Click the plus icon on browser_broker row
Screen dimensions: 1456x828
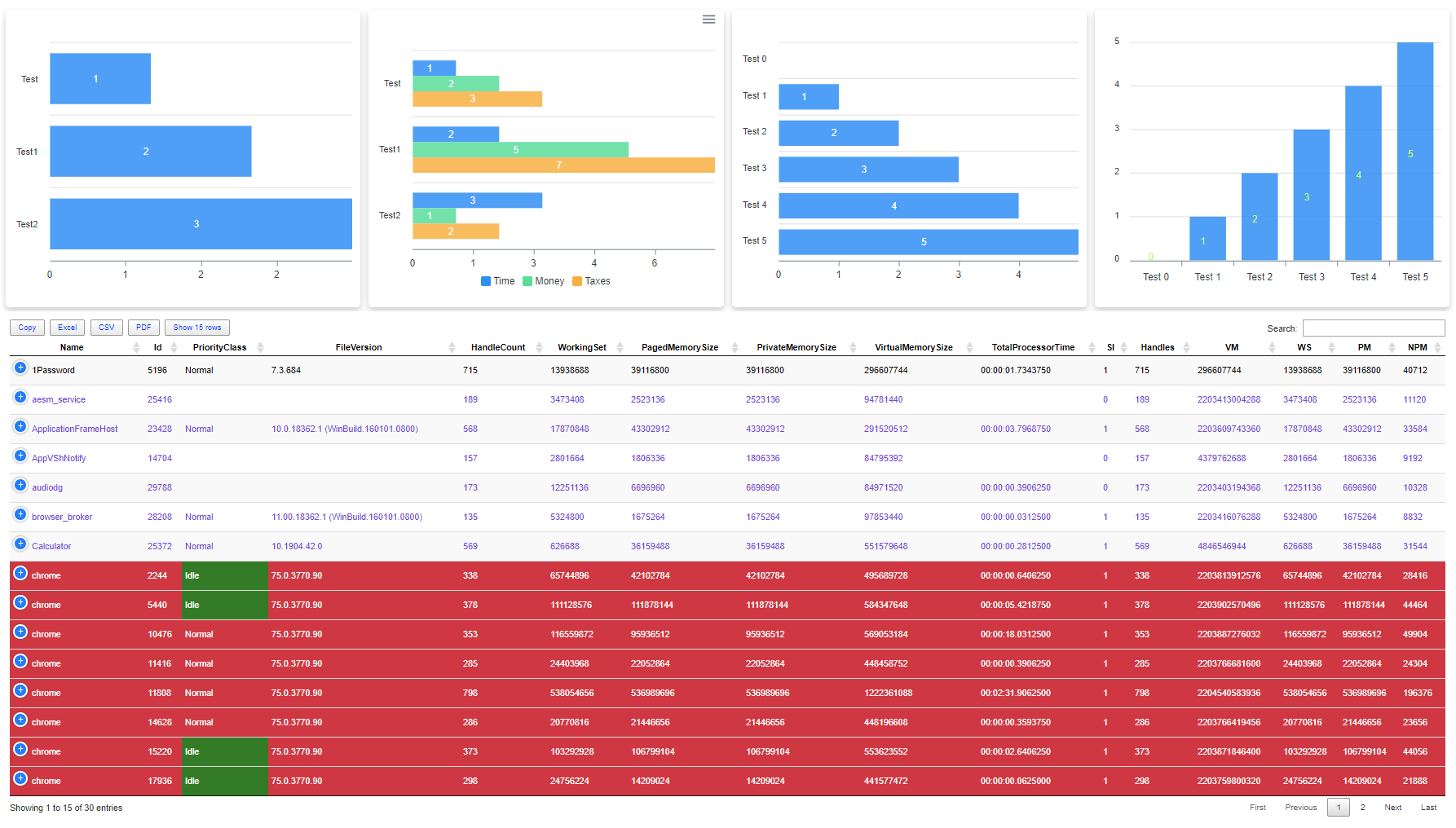20,515
